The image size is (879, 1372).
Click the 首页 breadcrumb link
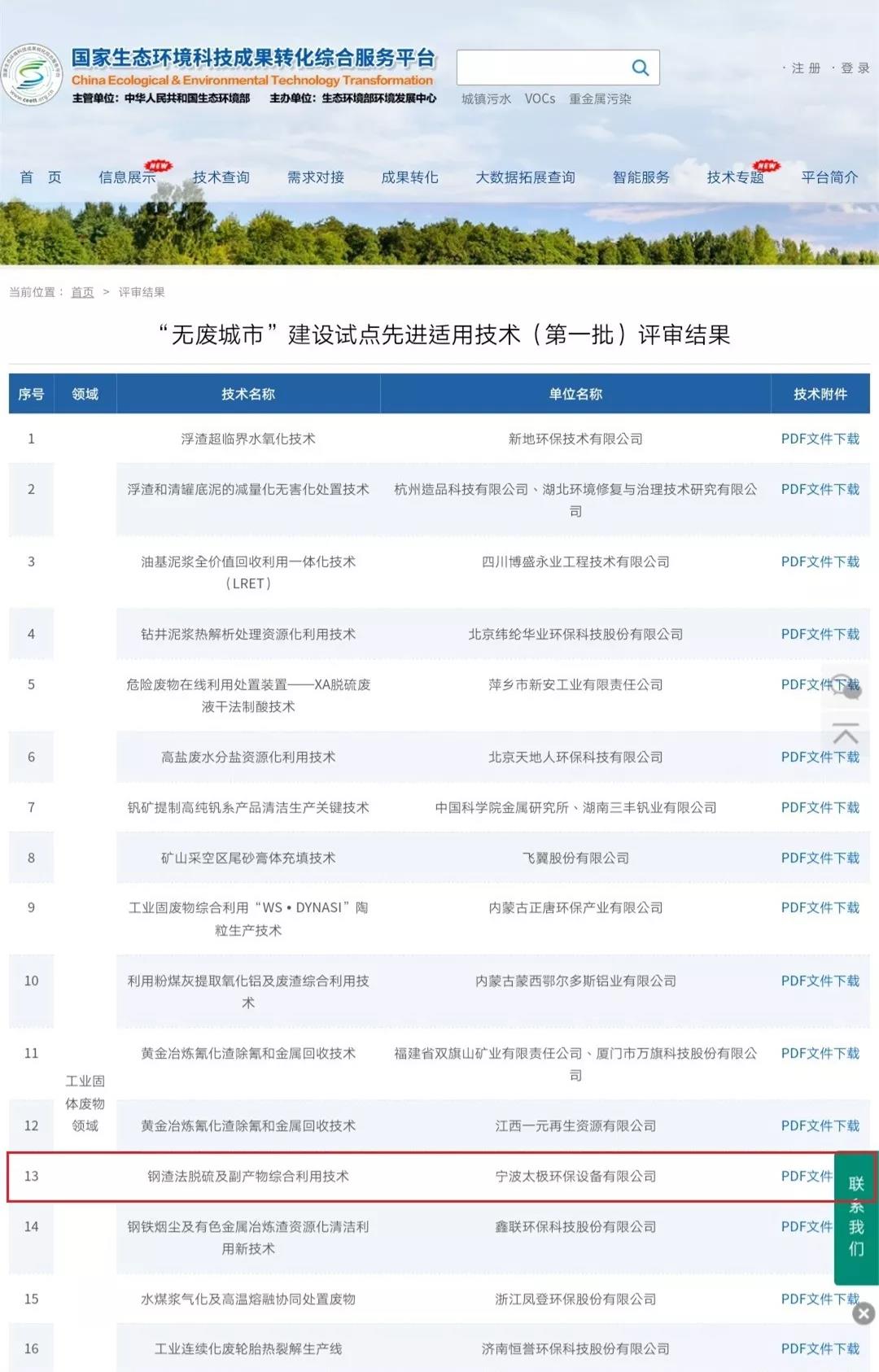pos(82,292)
